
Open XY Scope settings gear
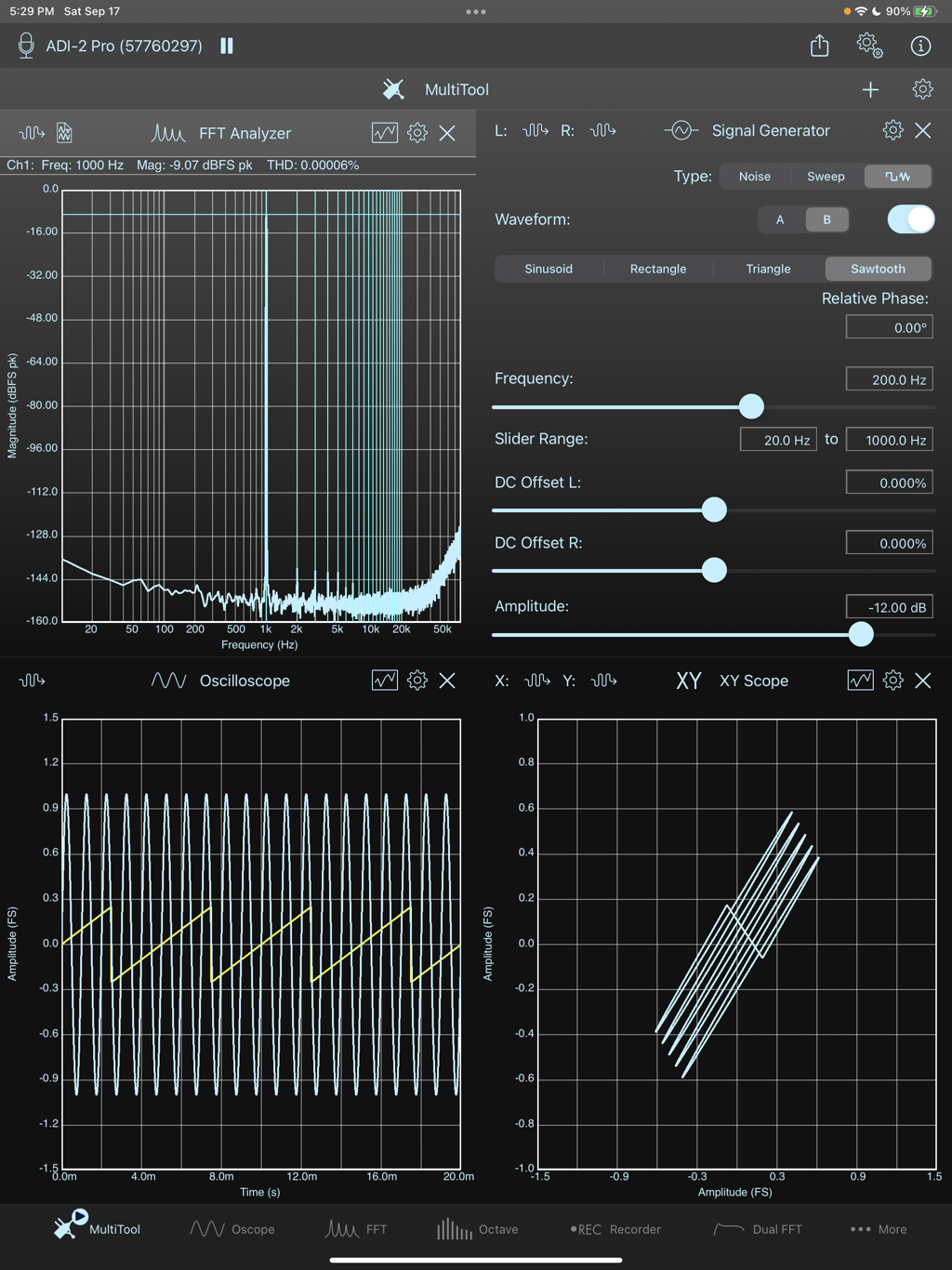[892, 681]
